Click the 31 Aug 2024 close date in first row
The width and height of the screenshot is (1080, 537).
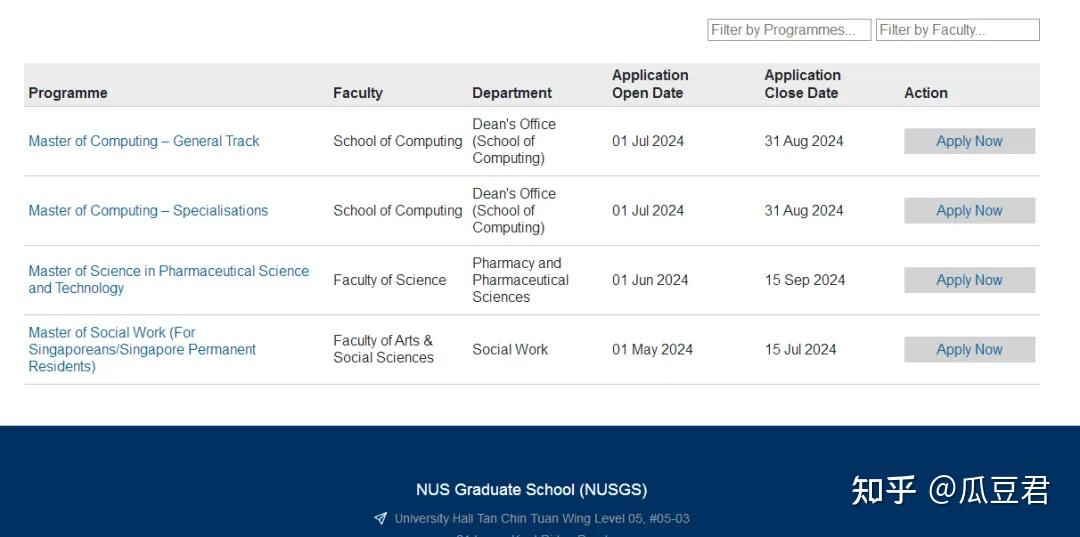point(804,141)
